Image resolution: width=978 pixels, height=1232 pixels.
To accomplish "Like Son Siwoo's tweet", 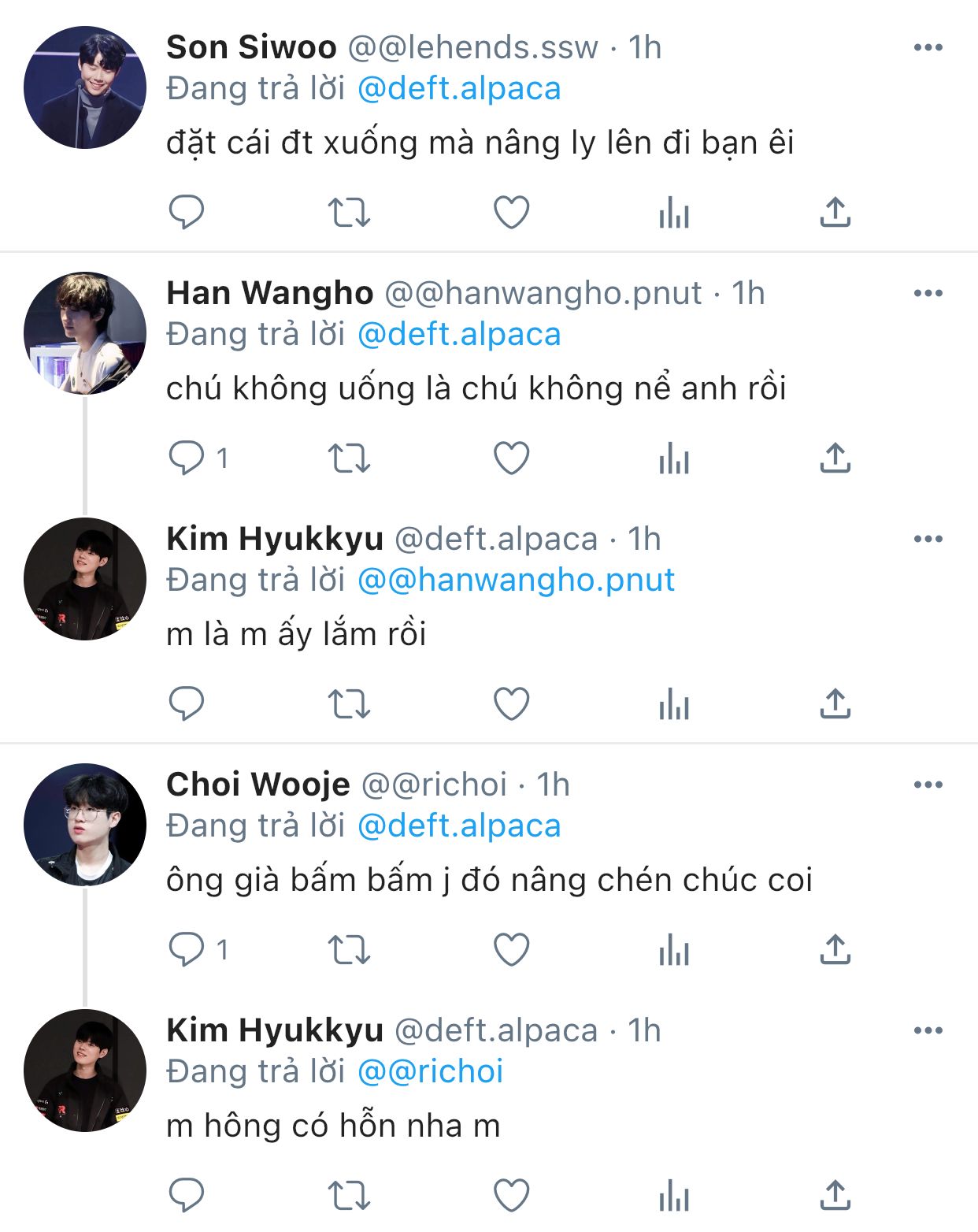I will (x=511, y=212).
